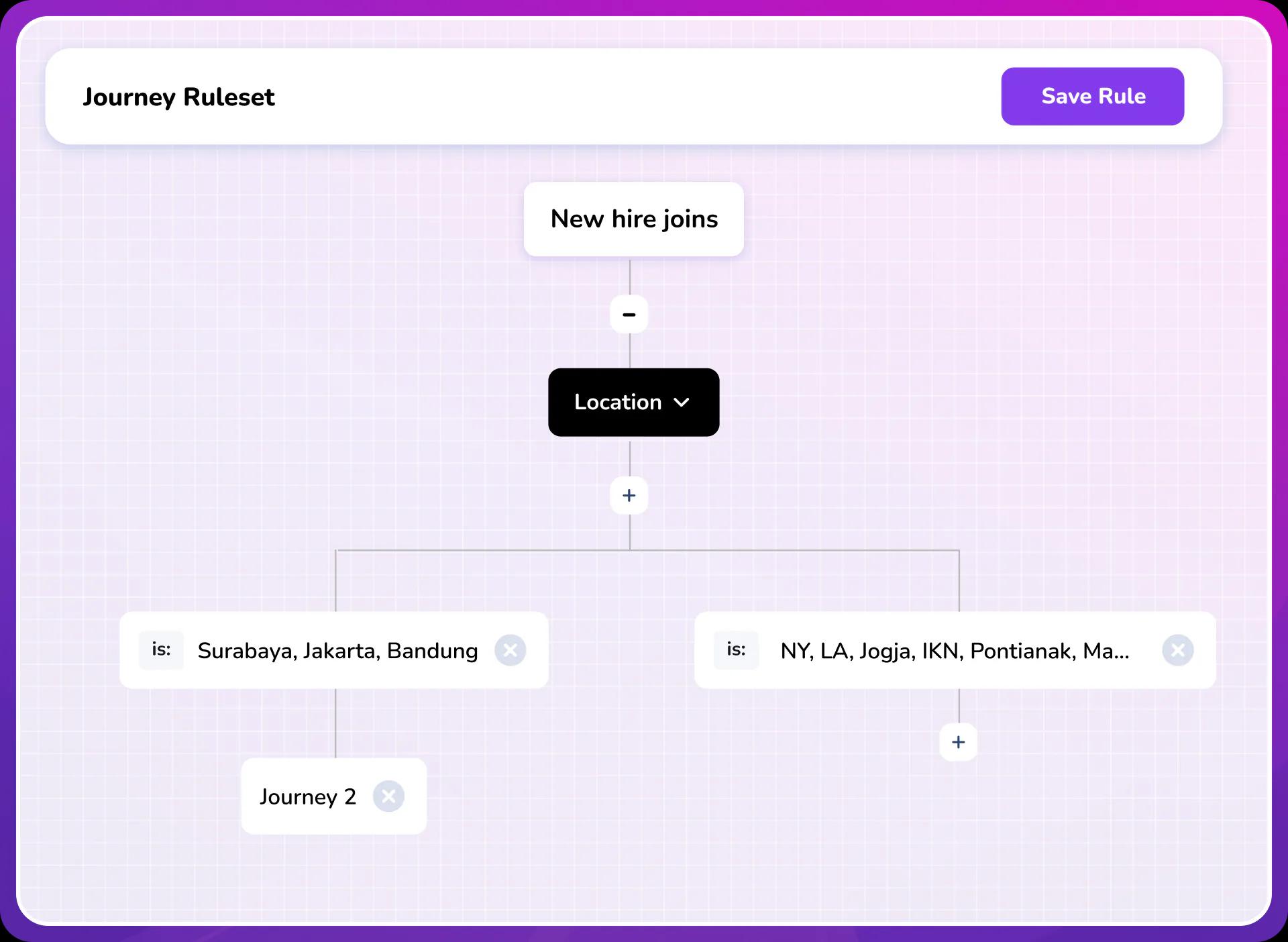Change the 'is:' operator on Surabaya condition
Viewport: 1288px width, 942px height.
click(161, 649)
